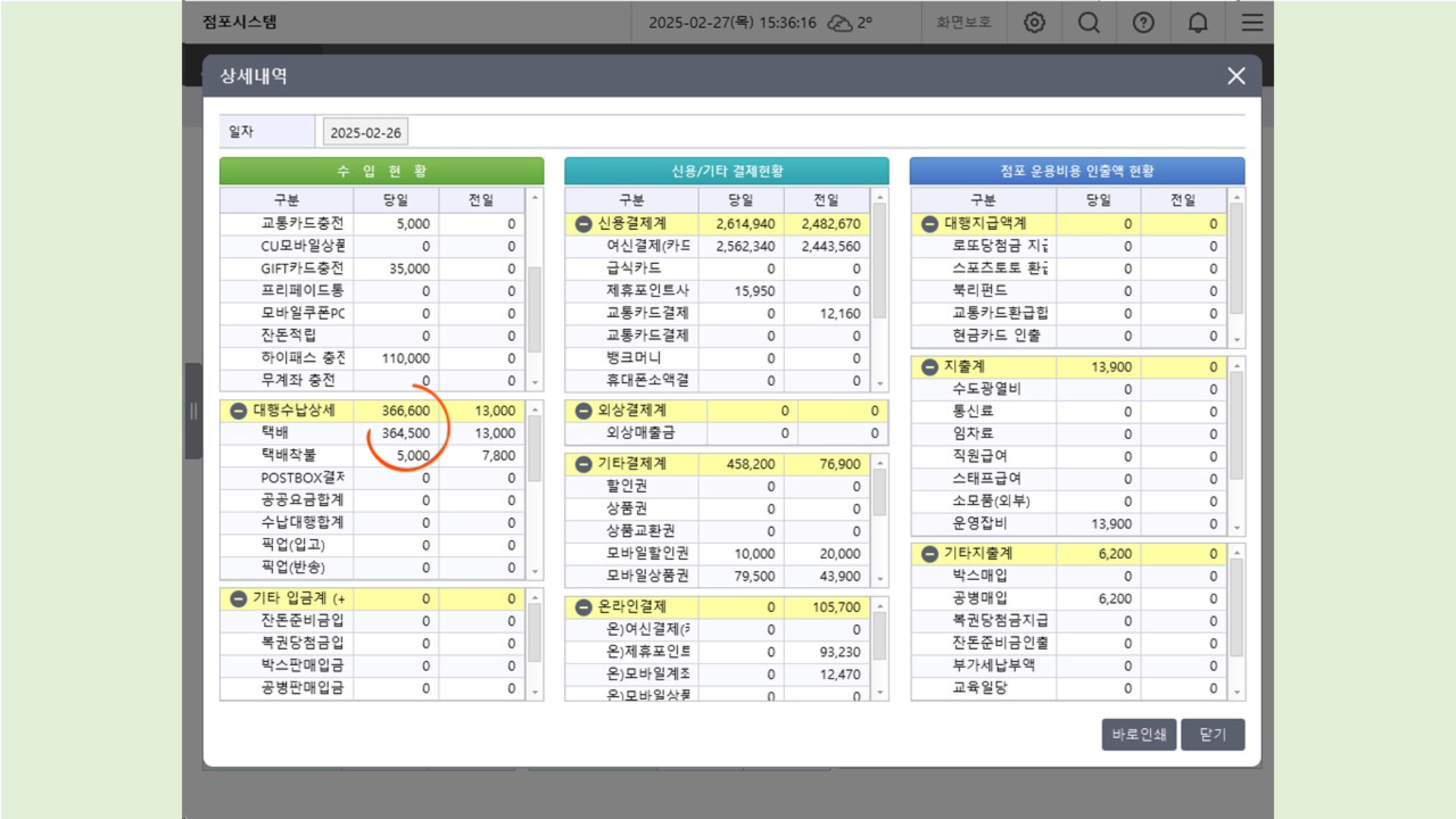Click the search magnifier icon

[x=1089, y=23]
